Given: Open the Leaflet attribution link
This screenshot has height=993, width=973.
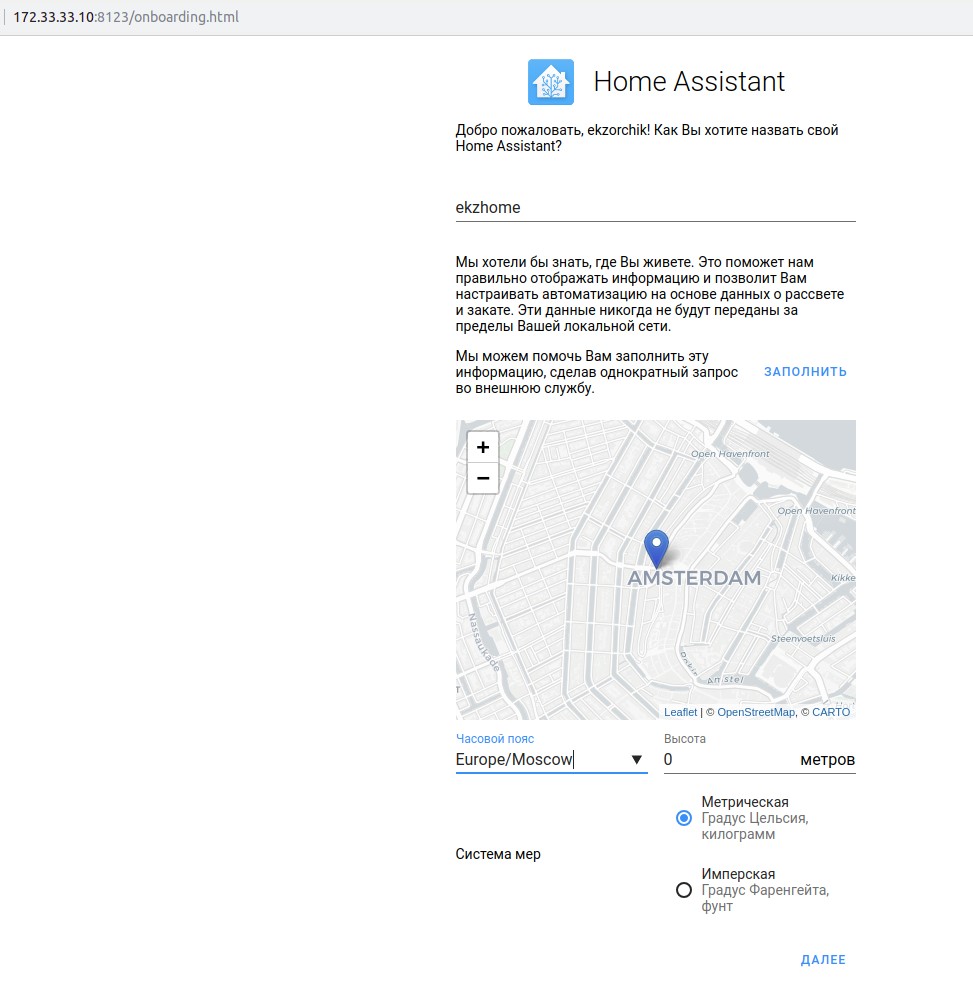Looking at the screenshot, I should 680,712.
